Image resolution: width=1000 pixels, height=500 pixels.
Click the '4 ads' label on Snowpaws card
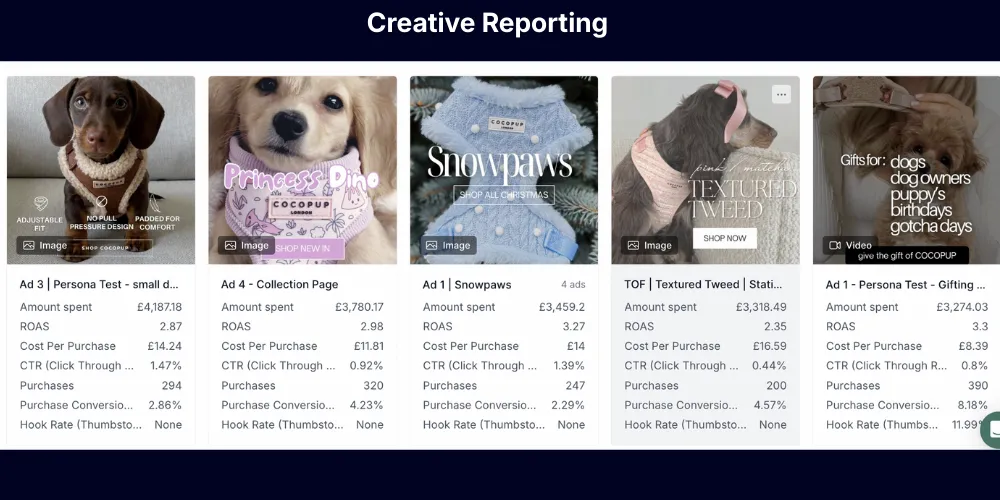pos(573,284)
